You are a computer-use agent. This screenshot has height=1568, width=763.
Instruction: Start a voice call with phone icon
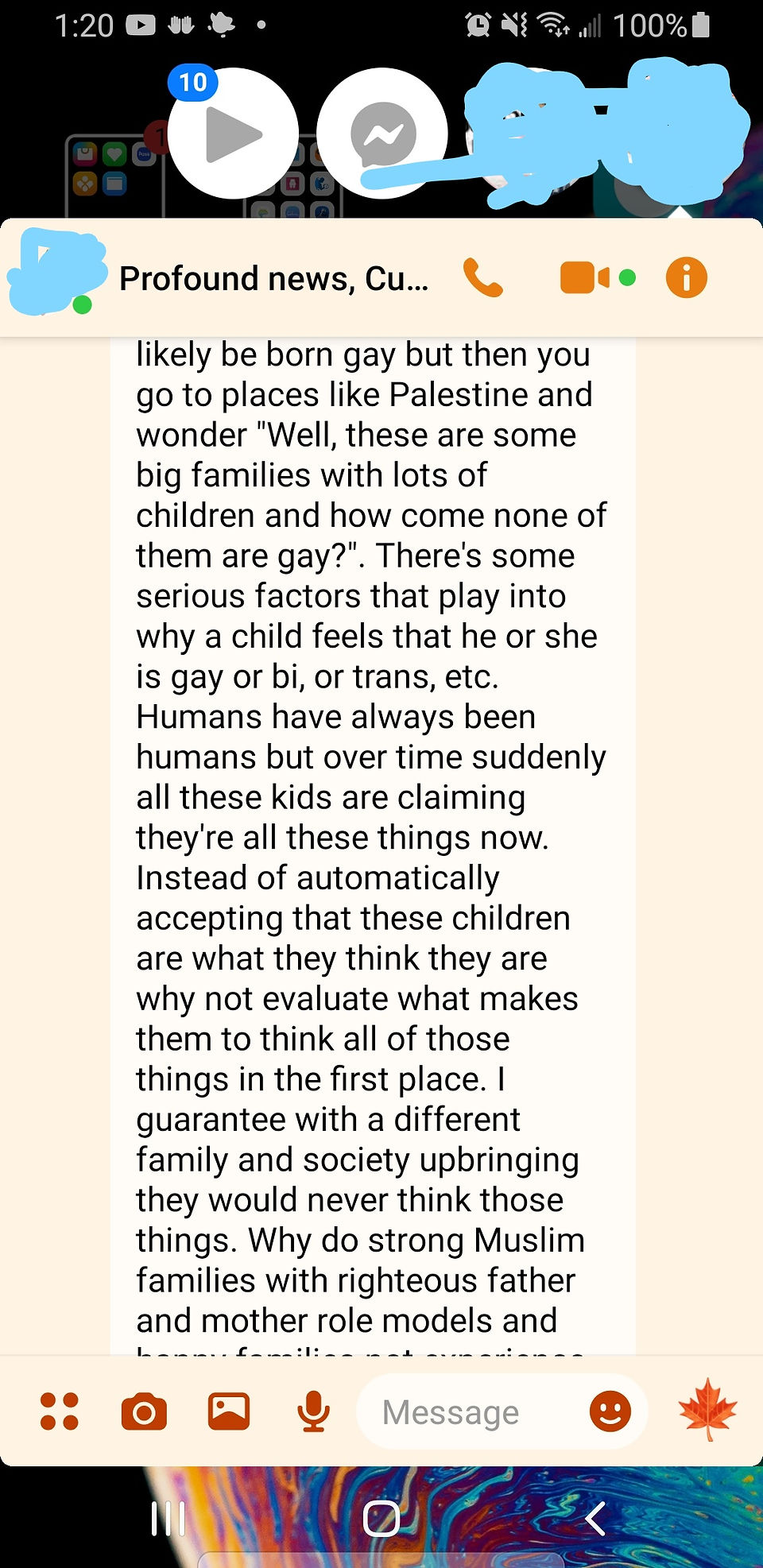click(x=482, y=278)
